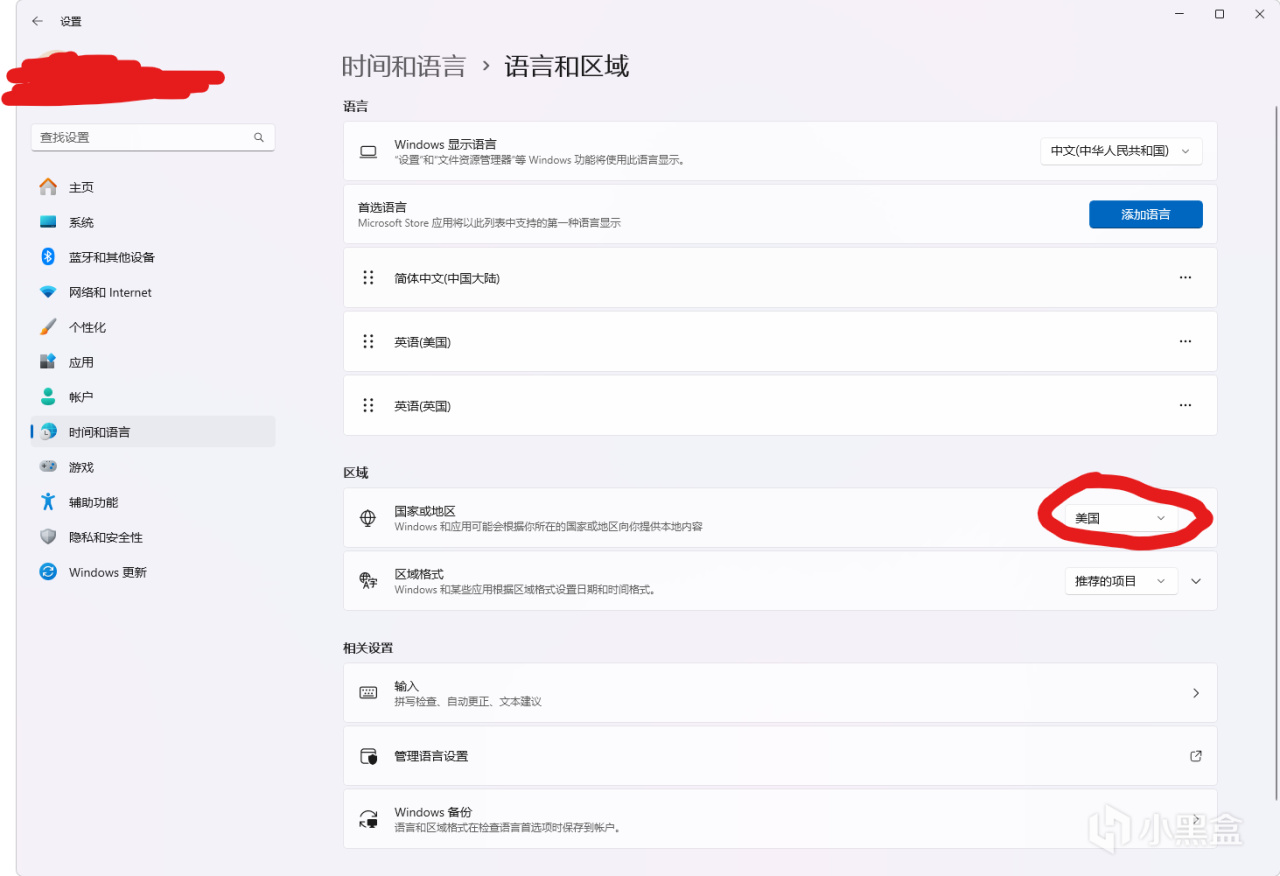1280x876 pixels.
Task: Open Windows 更新 in the sidebar
Action: click(x=153, y=572)
